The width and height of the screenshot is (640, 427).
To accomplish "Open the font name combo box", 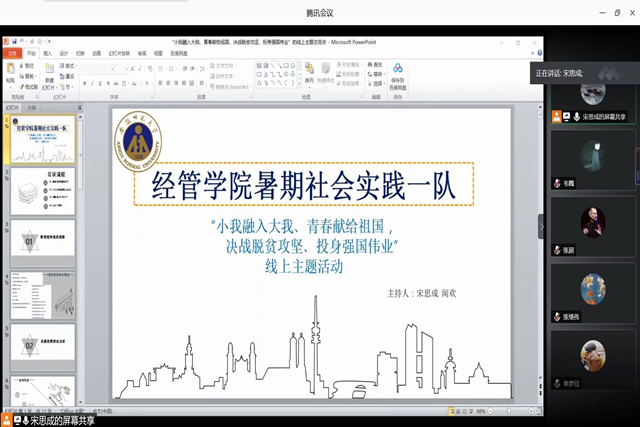I will 98,69.
